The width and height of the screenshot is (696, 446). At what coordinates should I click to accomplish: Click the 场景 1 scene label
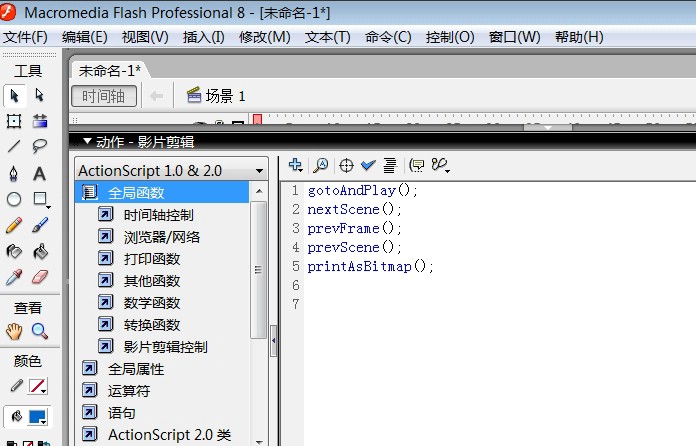pyautogui.click(x=217, y=96)
